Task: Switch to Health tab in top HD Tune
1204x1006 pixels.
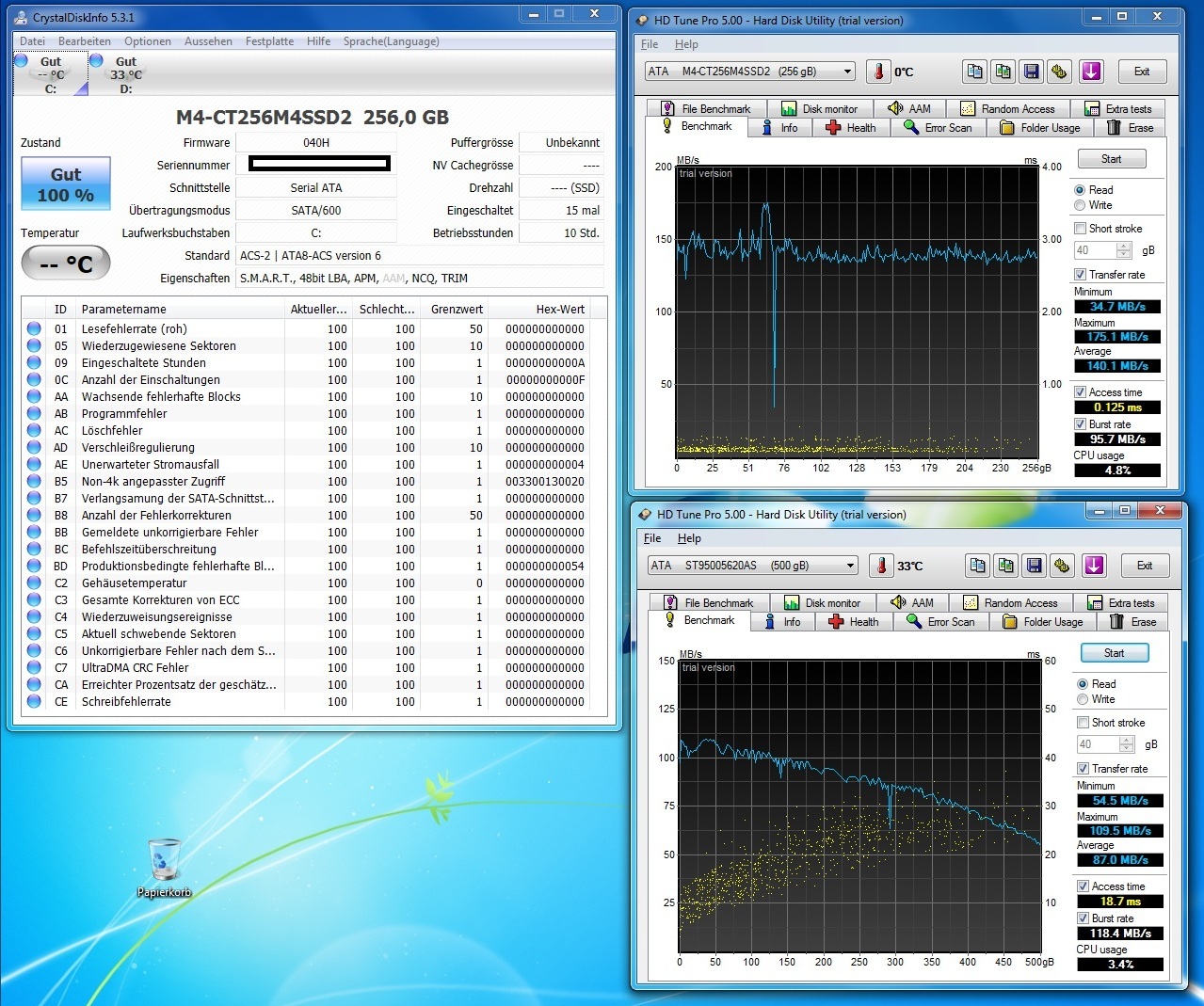Action: click(x=851, y=128)
